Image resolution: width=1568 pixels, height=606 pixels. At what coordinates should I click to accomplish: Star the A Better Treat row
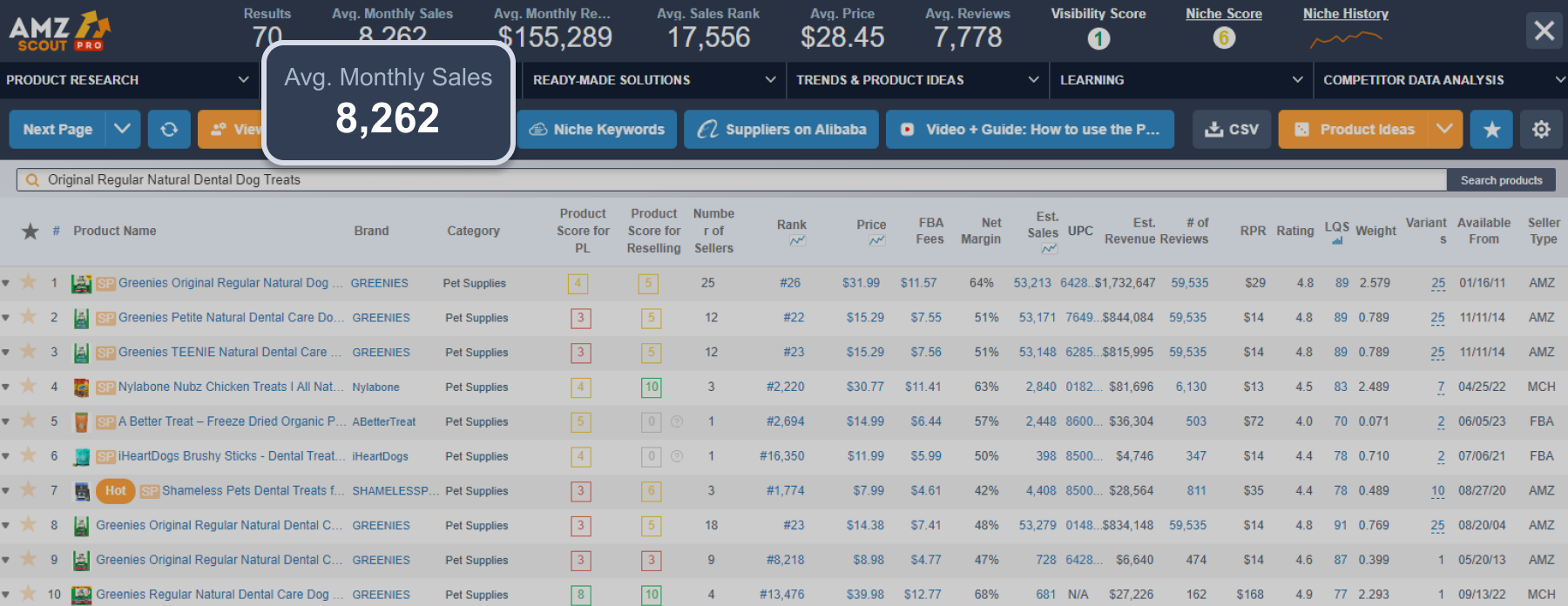tap(29, 420)
